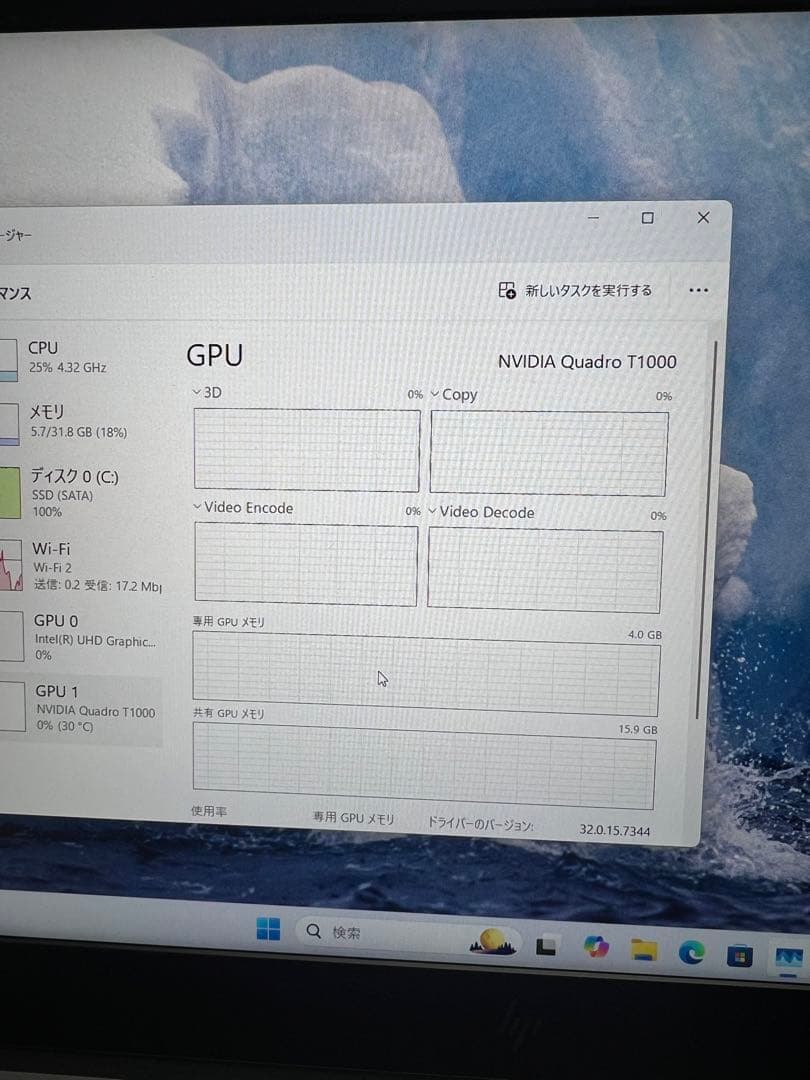Open the Copy engine dropdown
This screenshot has height=1080, width=810.
pos(435,395)
